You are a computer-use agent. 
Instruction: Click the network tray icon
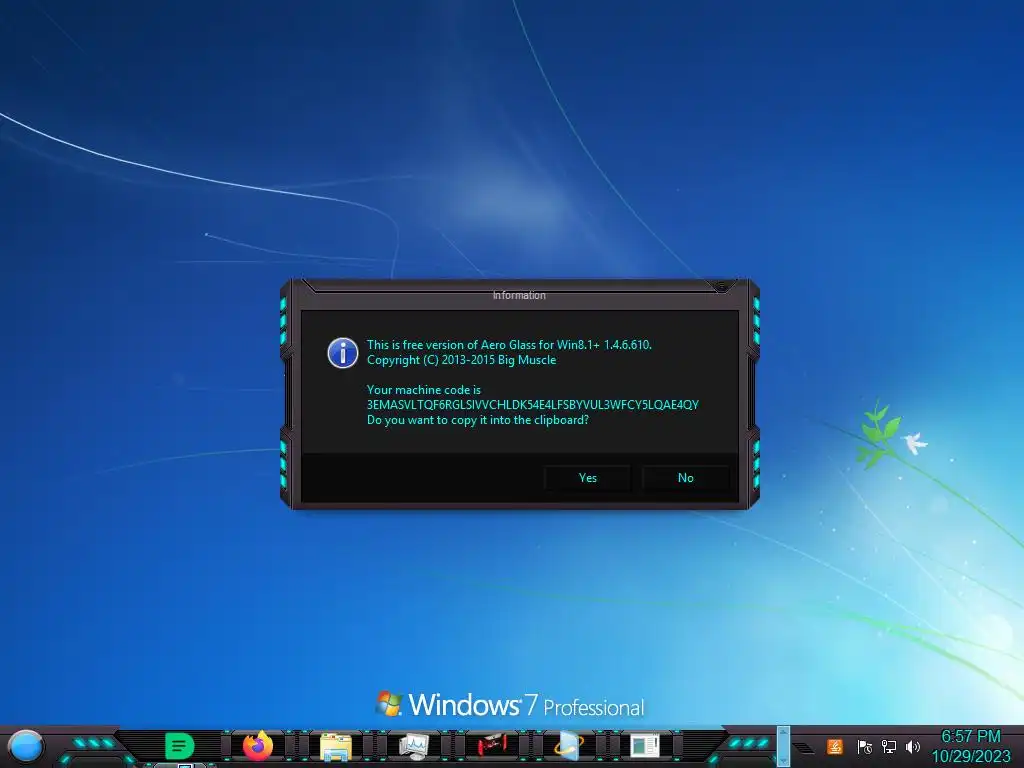(889, 746)
